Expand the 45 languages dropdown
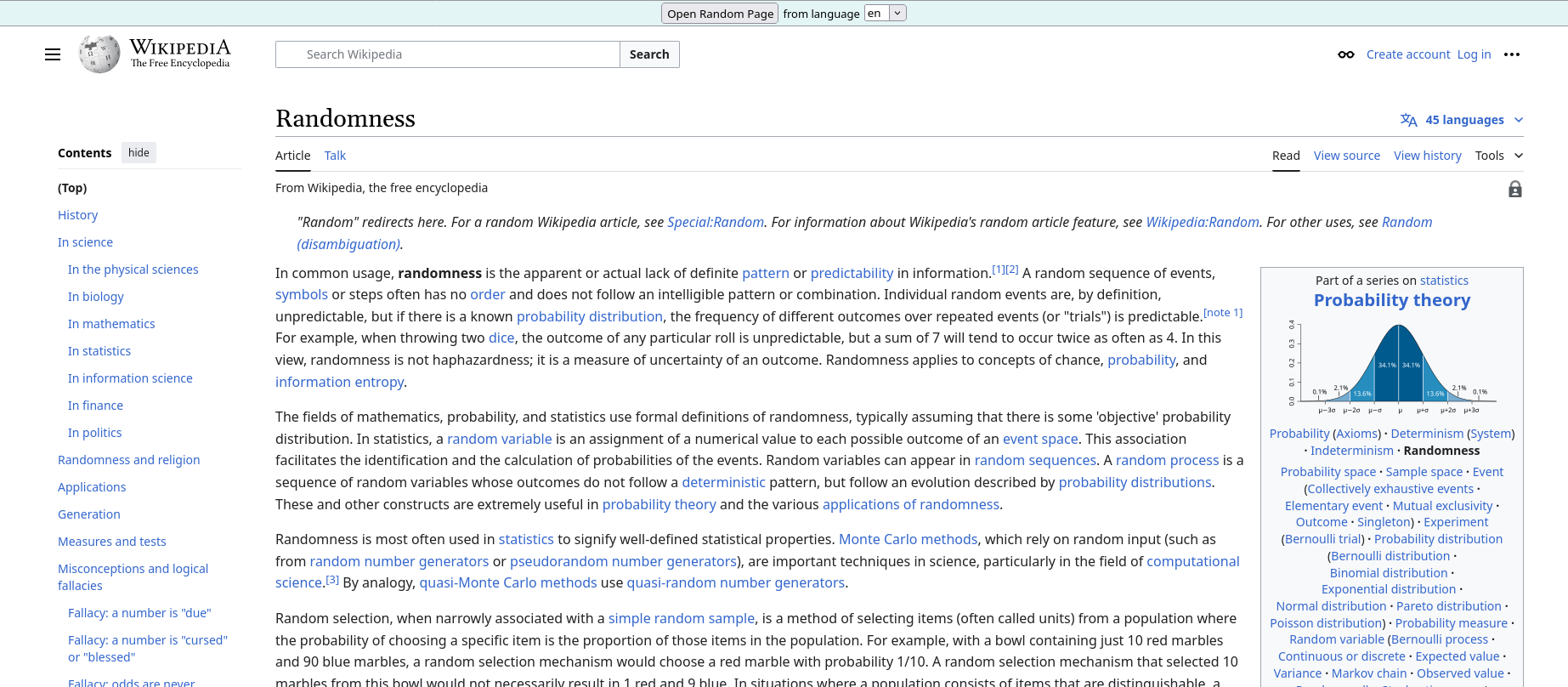The width and height of the screenshot is (1568, 687). pyautogui.click(x=1463, y=120)
